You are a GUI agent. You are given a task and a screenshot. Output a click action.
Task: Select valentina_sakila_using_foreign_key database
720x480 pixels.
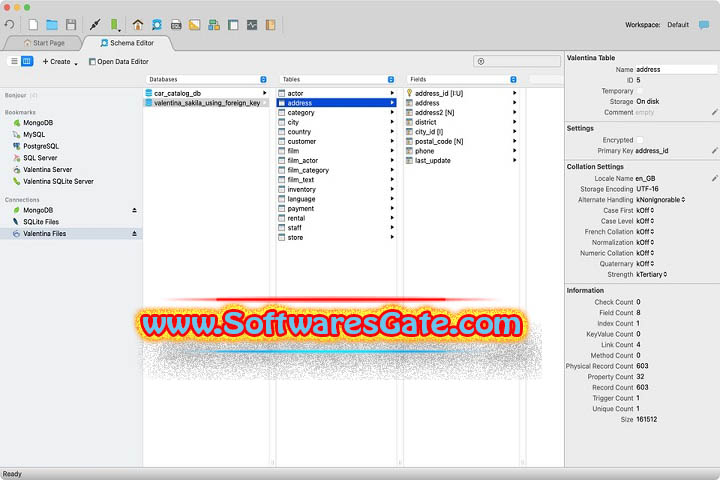coord(206,103)
